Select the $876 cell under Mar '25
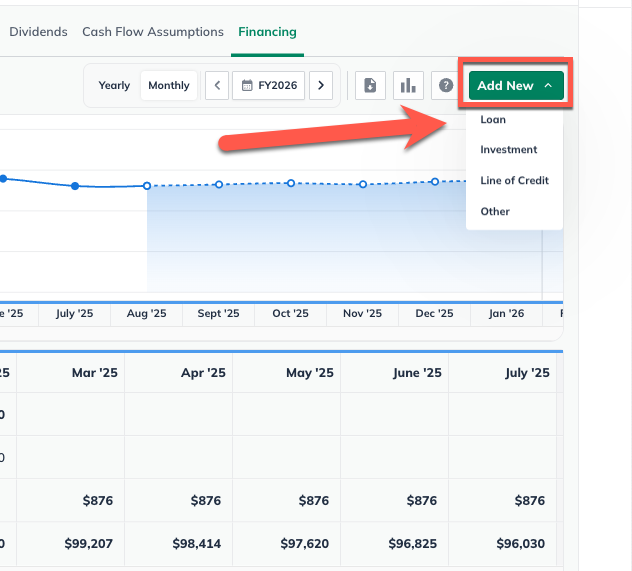The image size is (632, 571). (71, 500)
